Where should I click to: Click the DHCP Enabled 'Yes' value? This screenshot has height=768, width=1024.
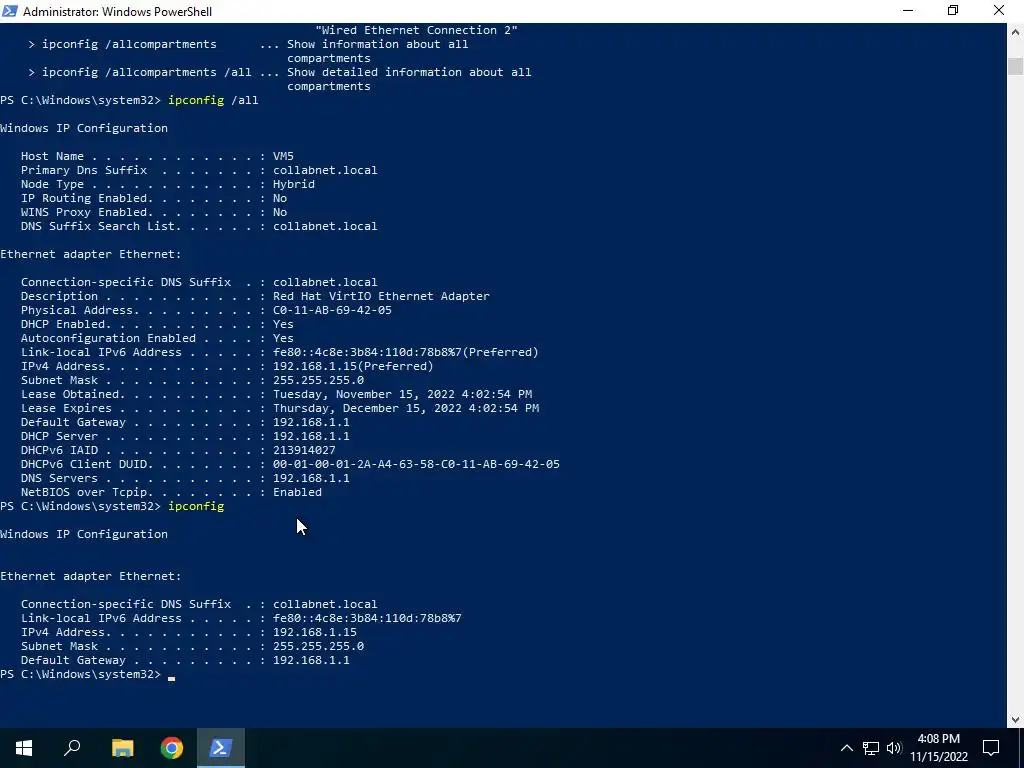click(x=283, y=324)
